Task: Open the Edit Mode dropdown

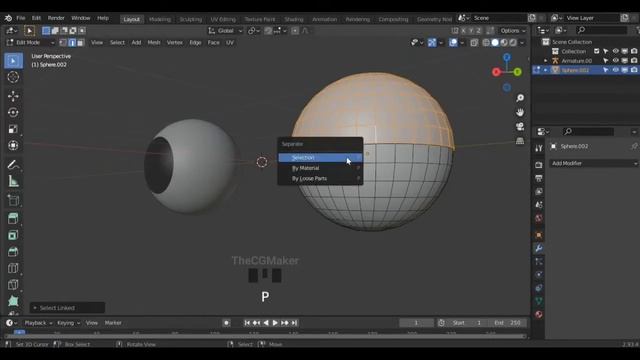Action: coord(30,42)
